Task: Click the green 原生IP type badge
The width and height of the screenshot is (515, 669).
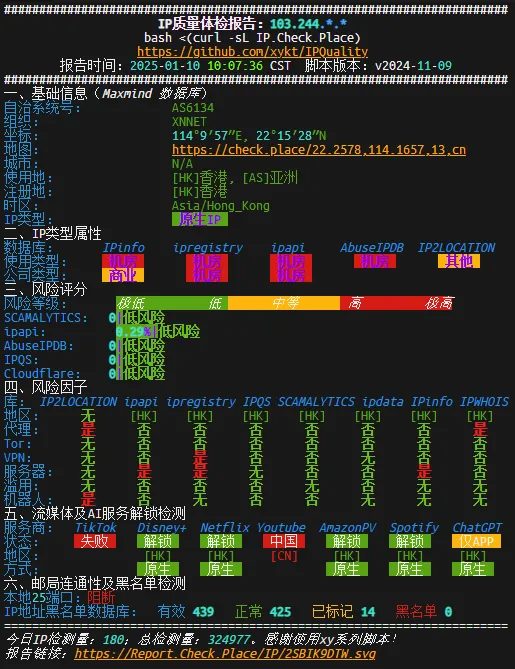Action: click(200, 219)
